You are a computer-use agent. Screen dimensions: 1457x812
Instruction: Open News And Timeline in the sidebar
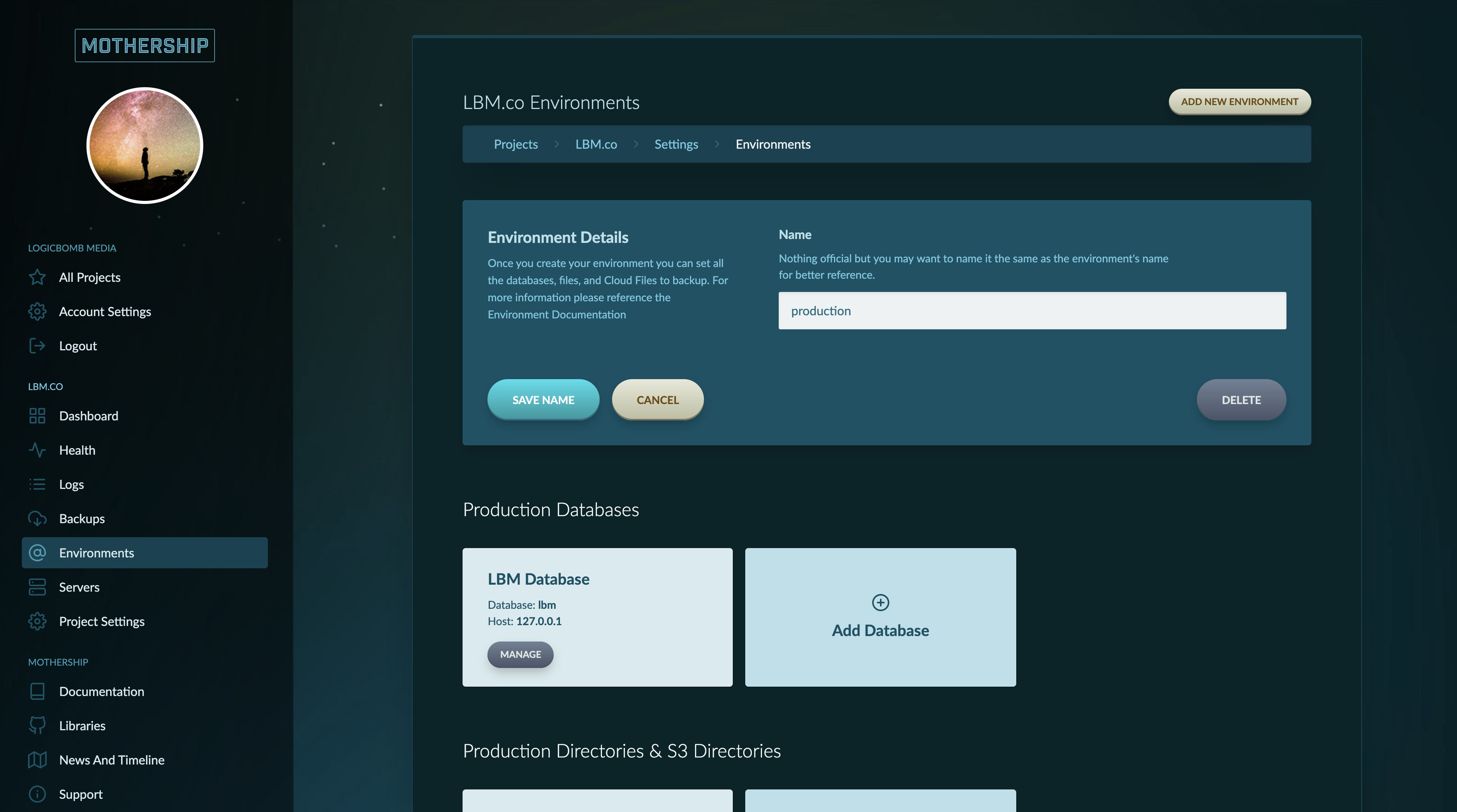(x=145, y=759)
